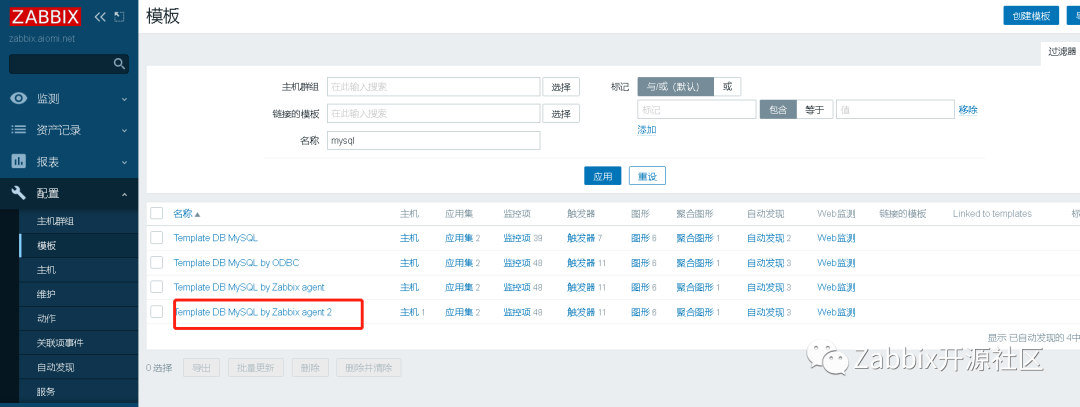
Task: Open 服务 in the sidebar
Action: click(x=46, y=392)
